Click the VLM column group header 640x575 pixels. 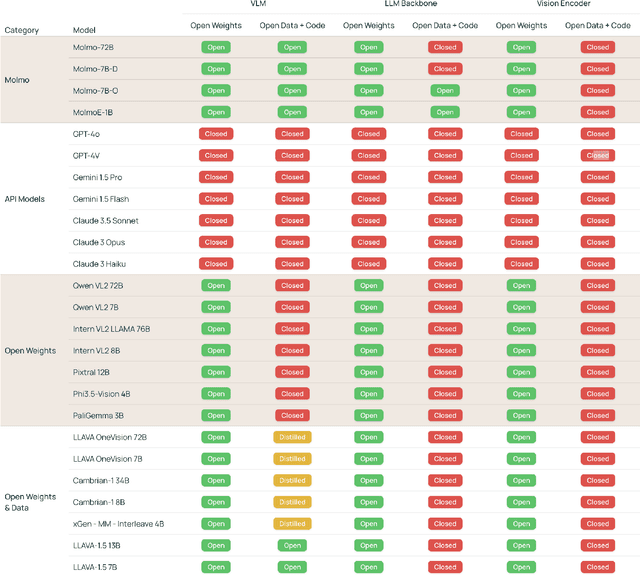point(258,5)
